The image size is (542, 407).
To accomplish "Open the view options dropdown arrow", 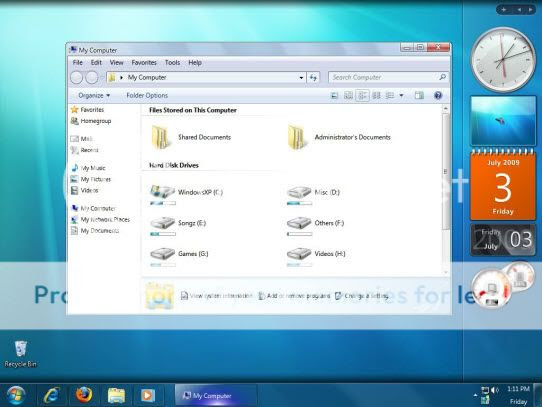I will coord(401,95).
